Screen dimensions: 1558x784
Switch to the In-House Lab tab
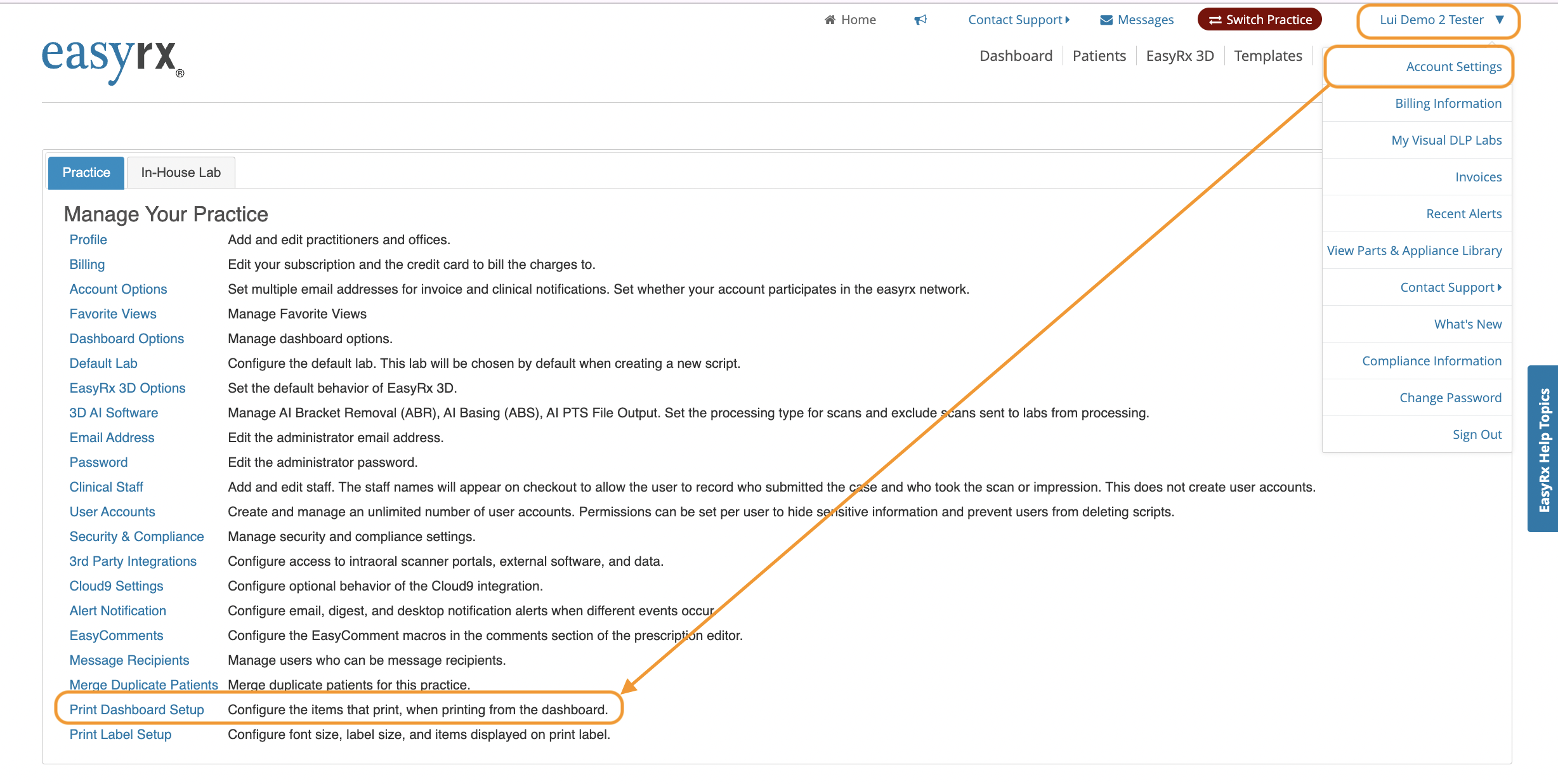[181, 173]
